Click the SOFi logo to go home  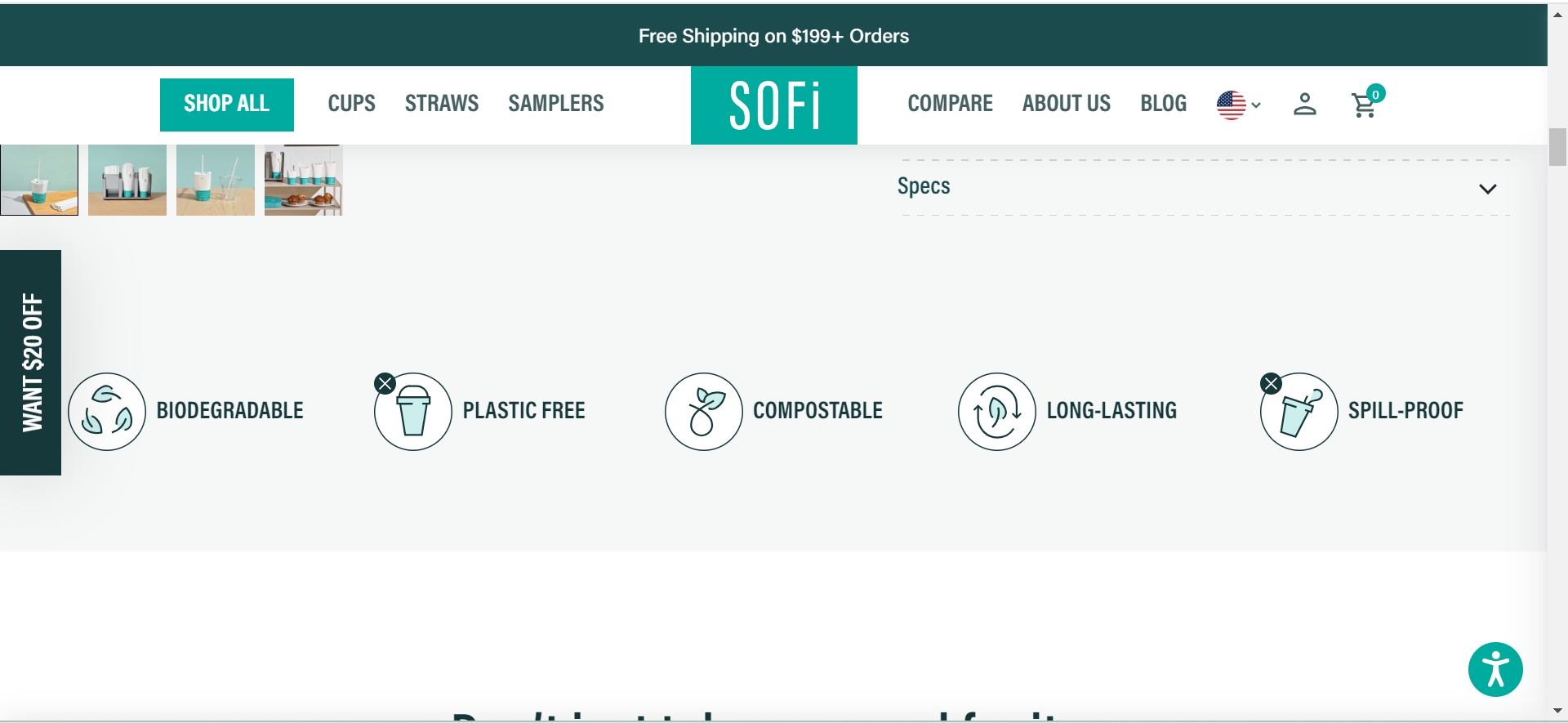(x=774, y=105)
